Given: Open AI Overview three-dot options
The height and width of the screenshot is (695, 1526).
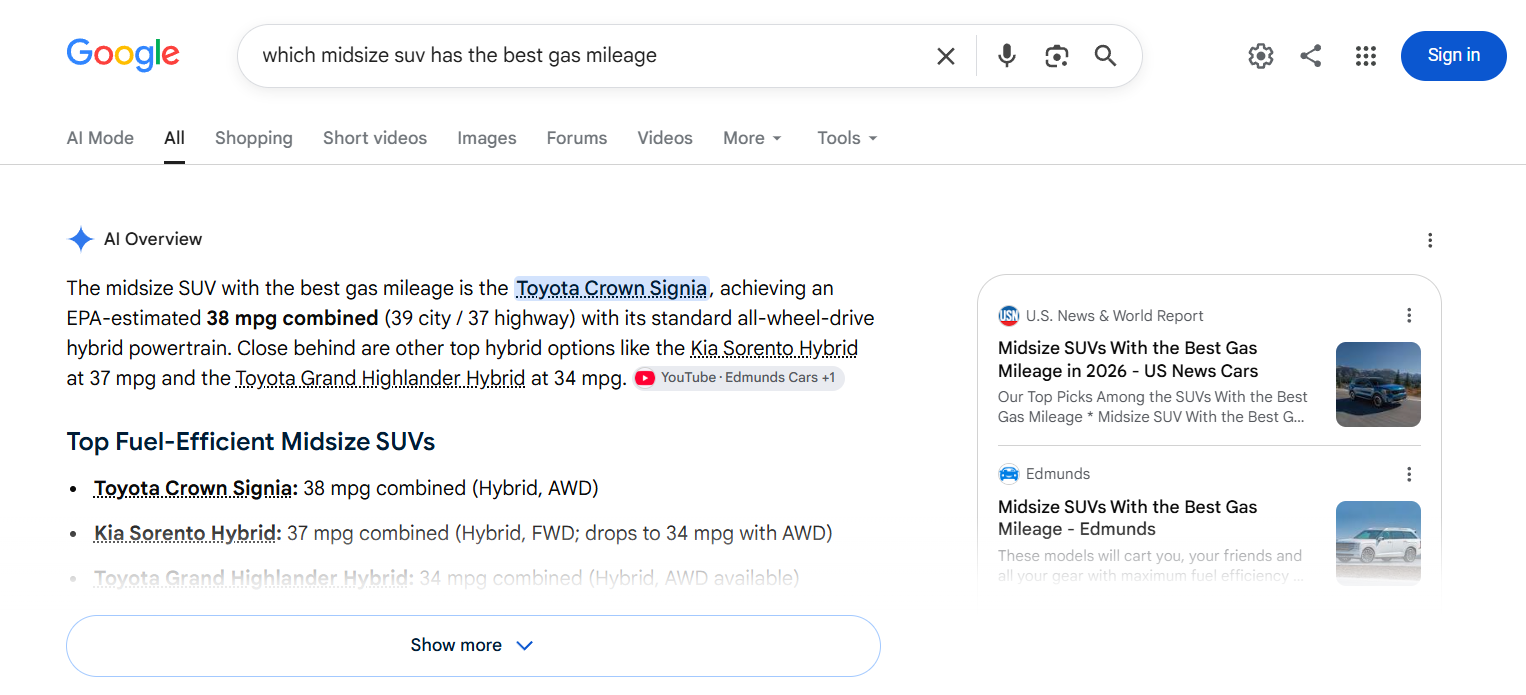Looking at the screenshot, I should (x=1430, y=240).
